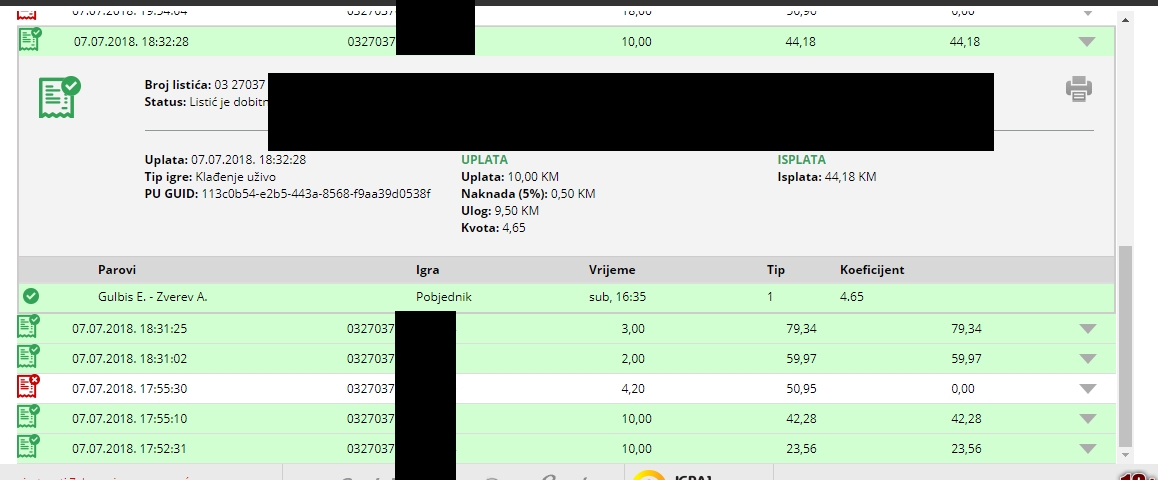Expand the 18:31:02 ticket row arrow
Screen dimensions: 1158x480
(1087, 359)
